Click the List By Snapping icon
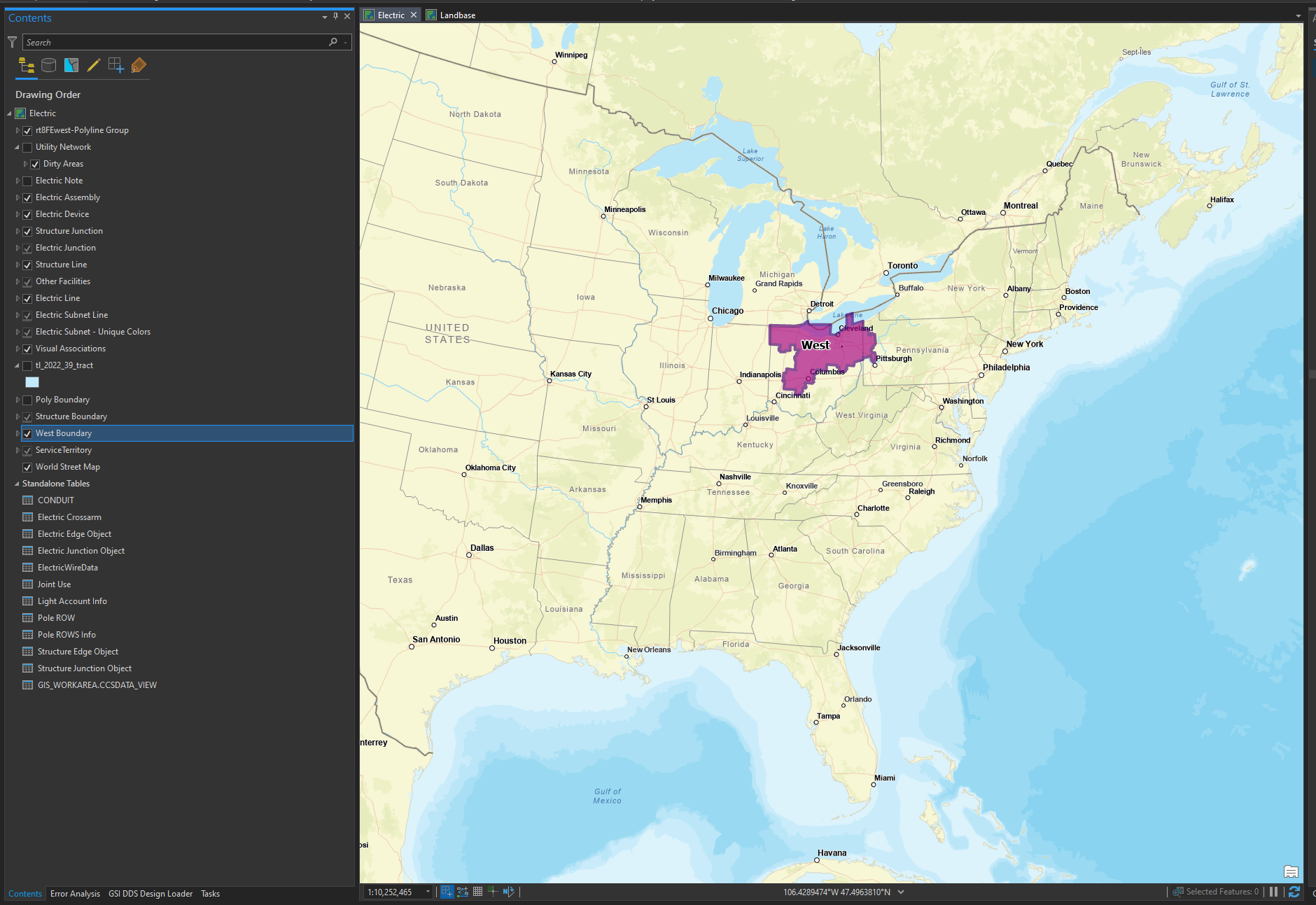Screen dimensions: 1316x905 click(115, 65)
